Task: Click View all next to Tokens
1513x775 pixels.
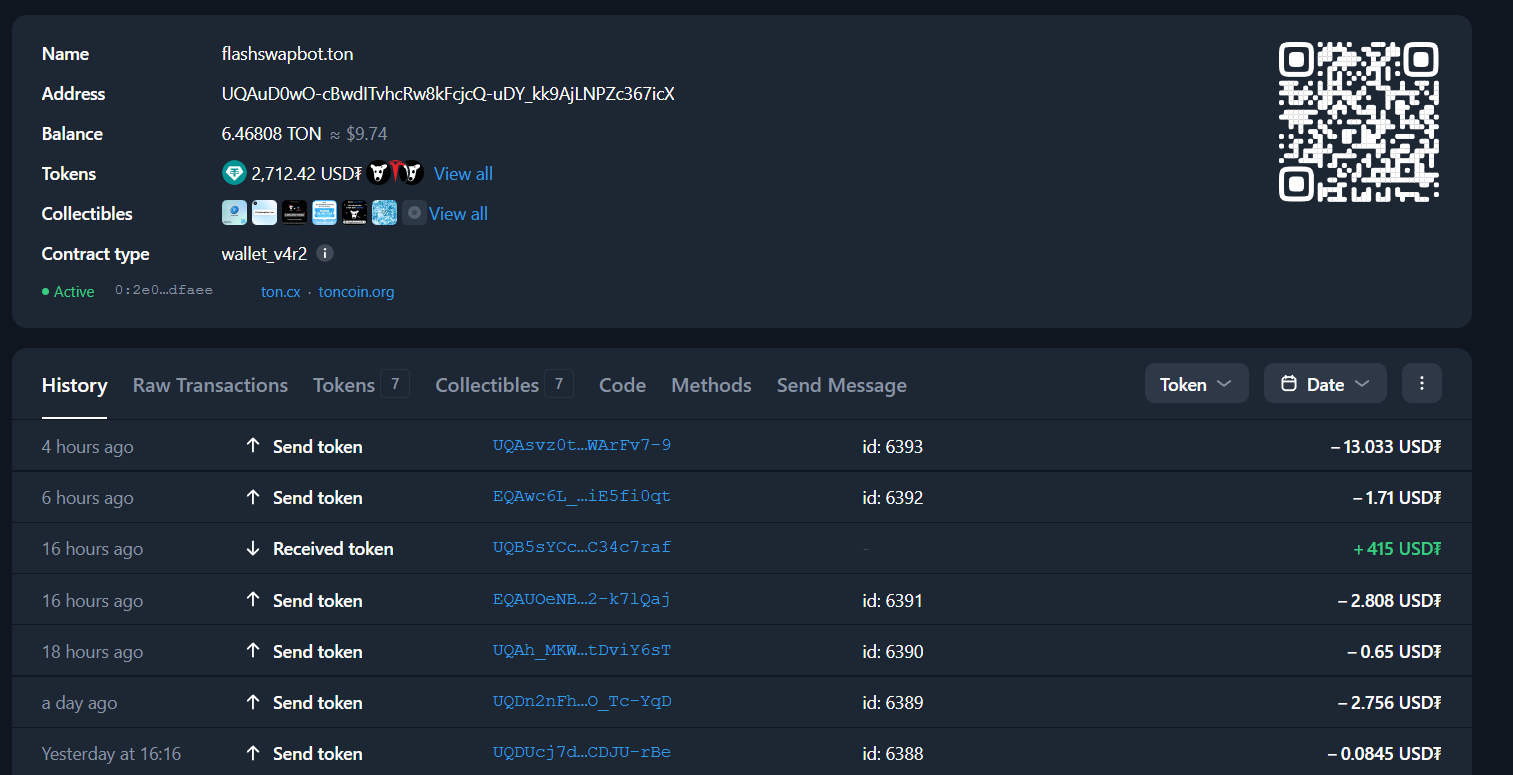Action: point(463,174)
